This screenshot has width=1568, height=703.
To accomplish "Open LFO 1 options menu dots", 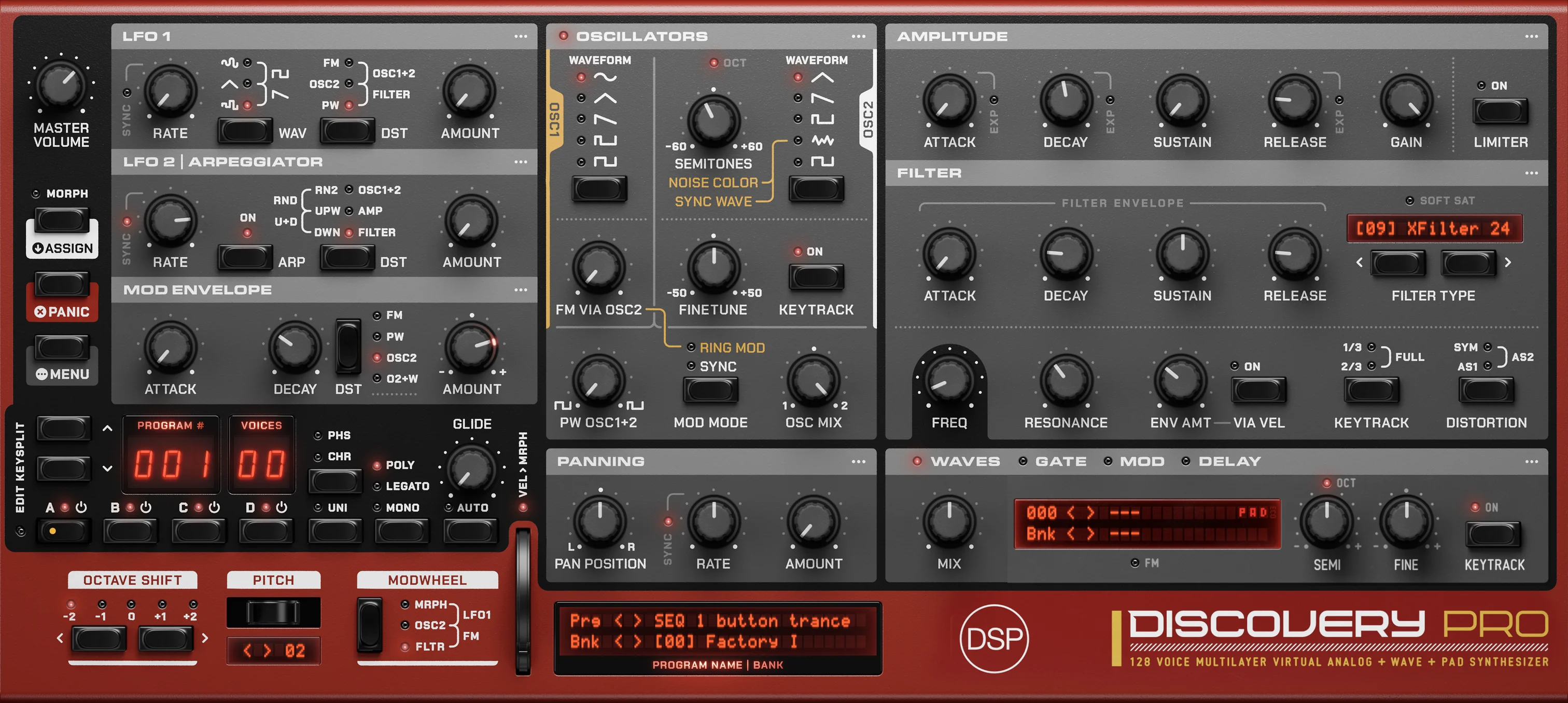I will [521, 36].
